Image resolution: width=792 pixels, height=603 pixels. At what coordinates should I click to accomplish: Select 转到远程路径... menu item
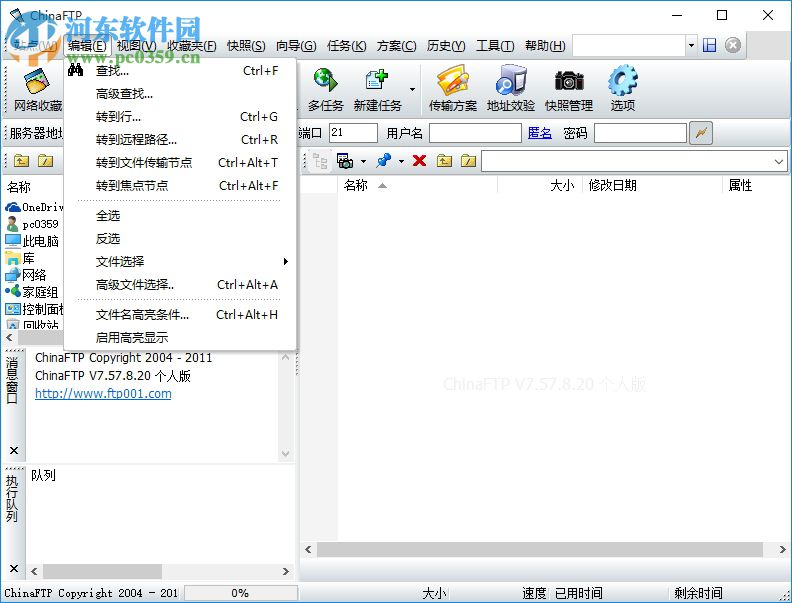point(180,140)
